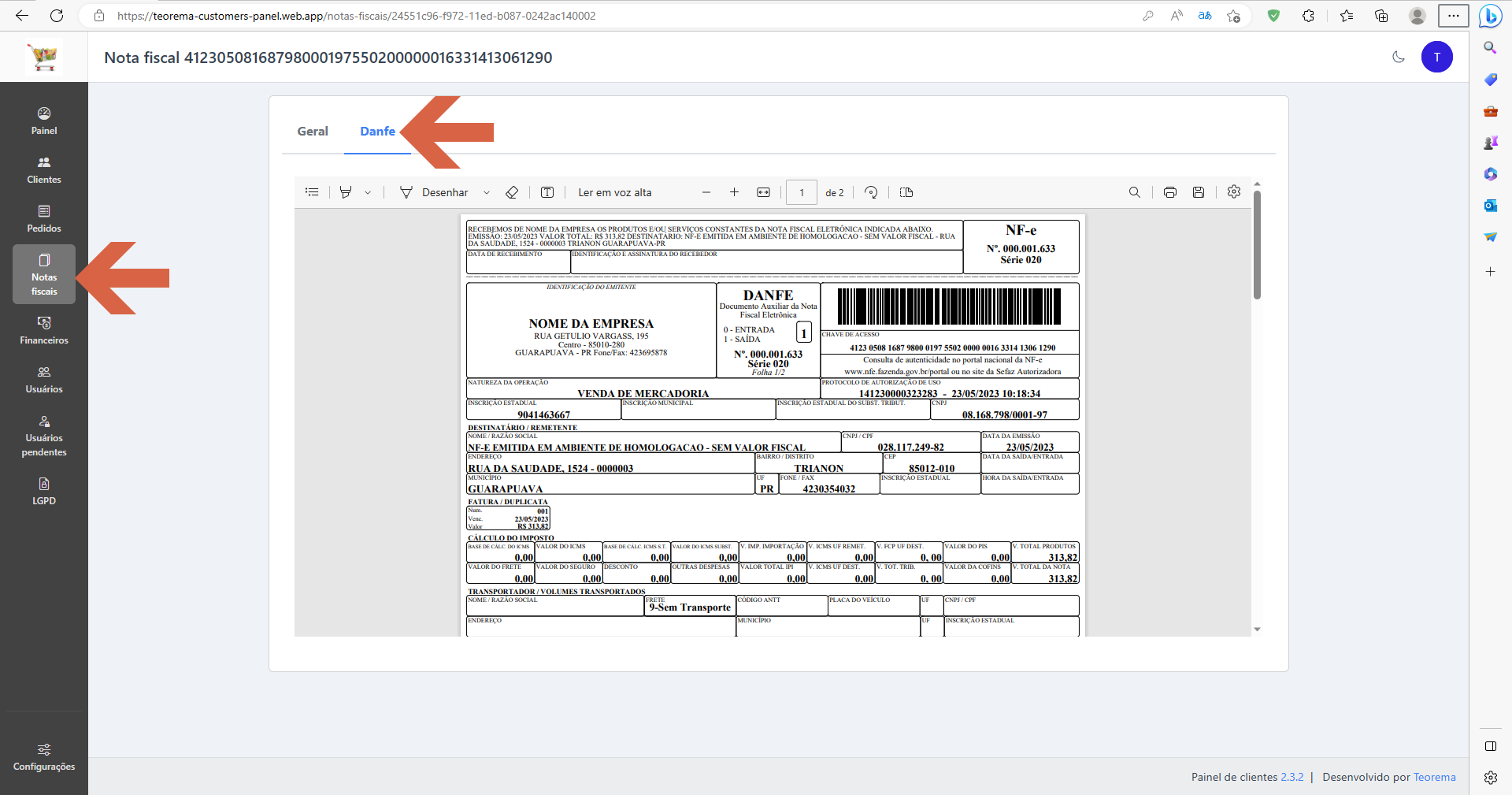Click the PDF page number field
Viewport: 1512px width, 795px height.
point(802,192)
